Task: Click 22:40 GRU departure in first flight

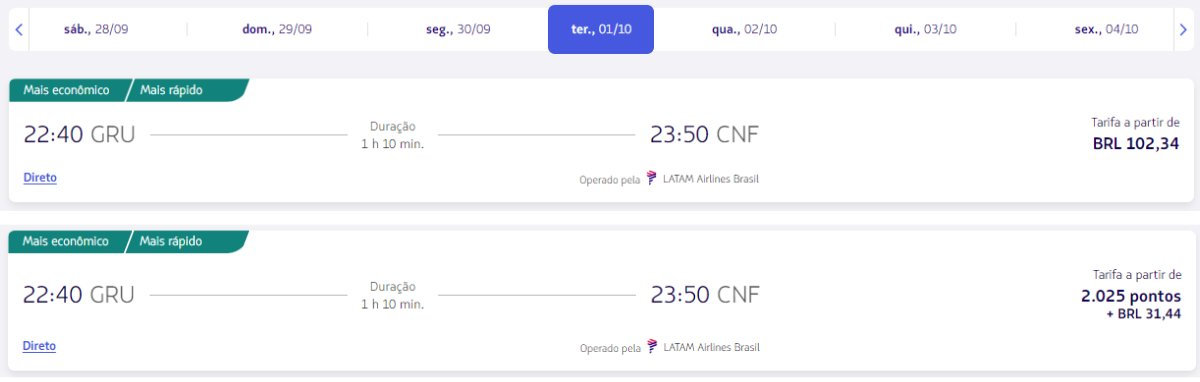Action: (79, 134)
